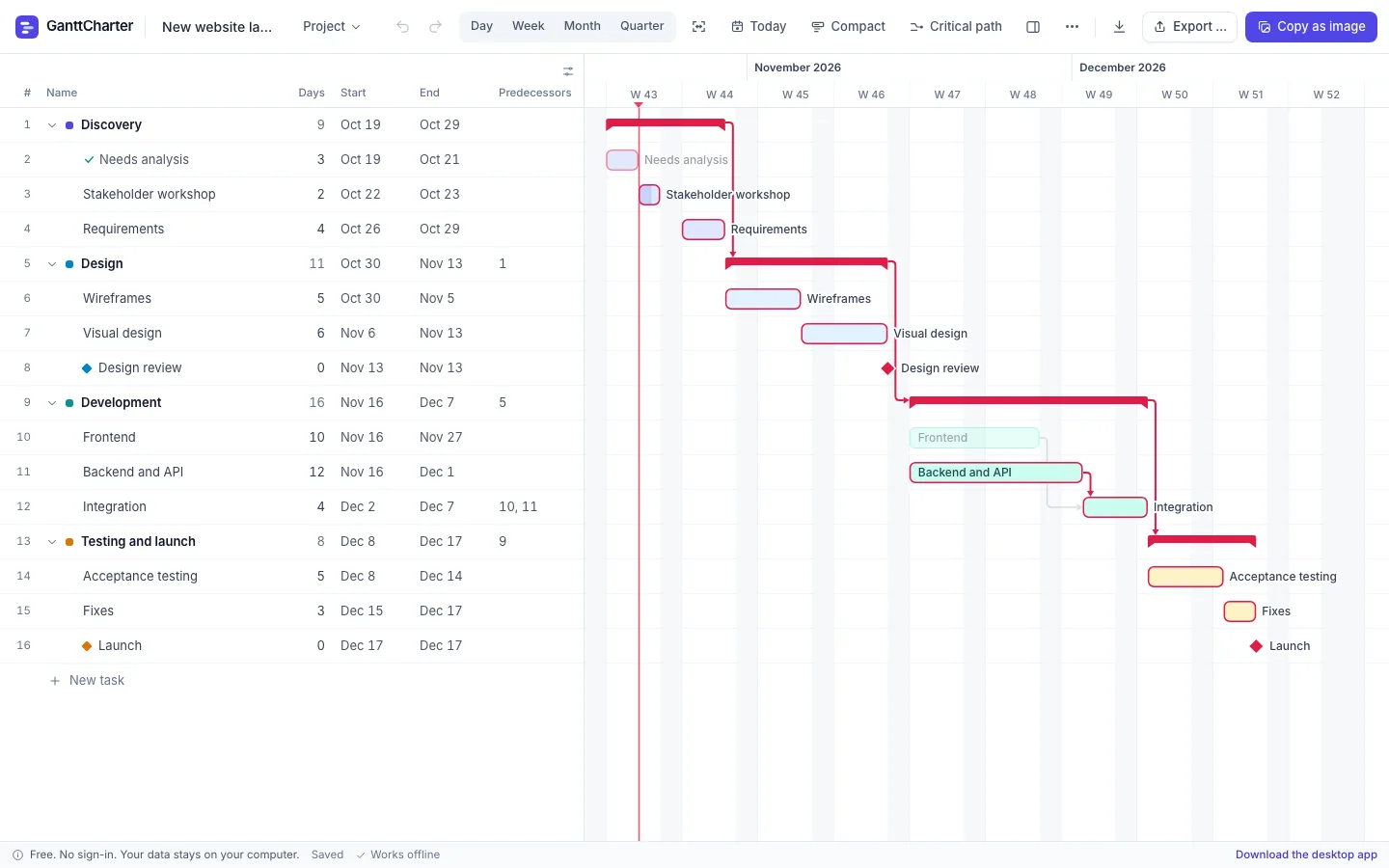Toggle Compact view
This screenshot has height=868, width=1389.
[848, 27]
